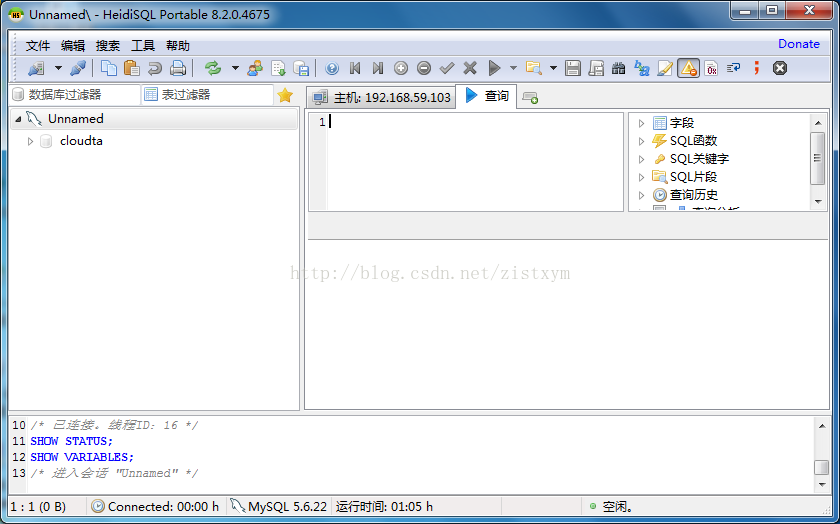Click the insert row plus icon

pyautogui.click(x=401, y=68)
